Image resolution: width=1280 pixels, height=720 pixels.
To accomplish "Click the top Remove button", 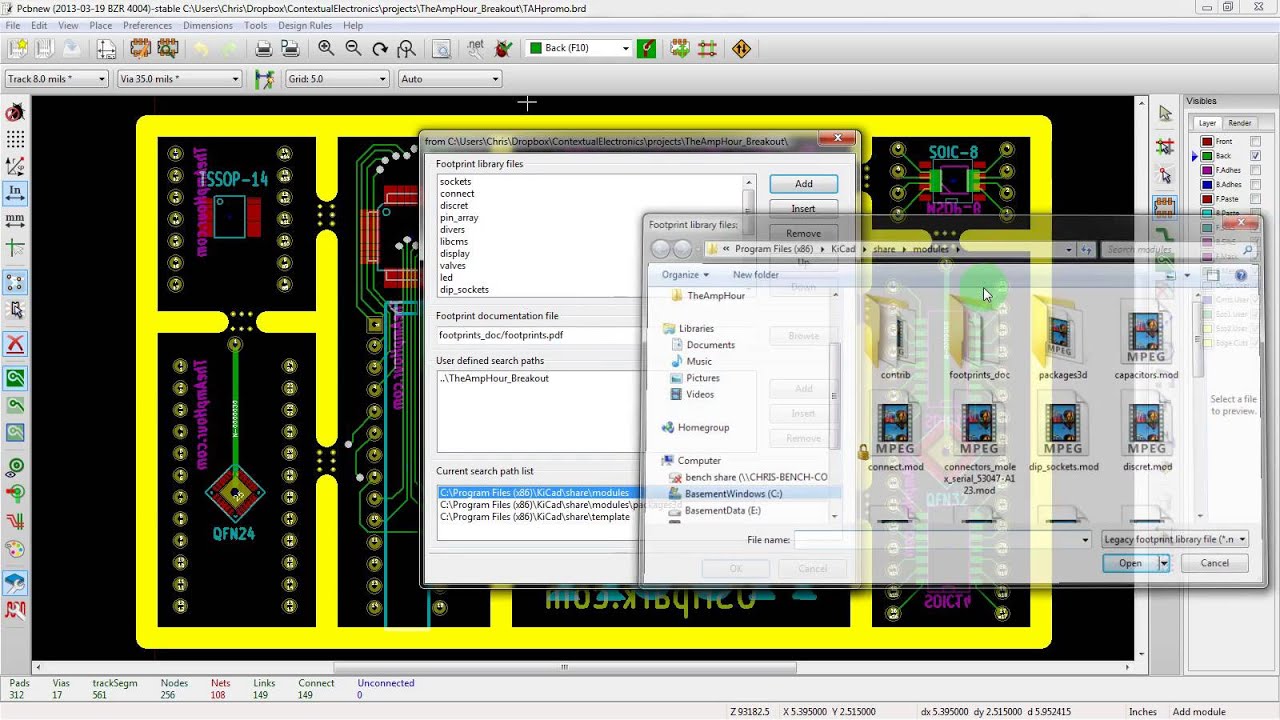I will [x=803, y=234].
